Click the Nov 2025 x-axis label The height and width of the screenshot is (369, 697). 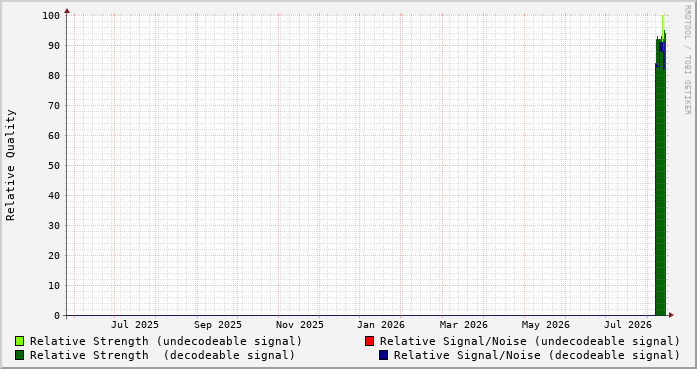click(x=300, y=325)
